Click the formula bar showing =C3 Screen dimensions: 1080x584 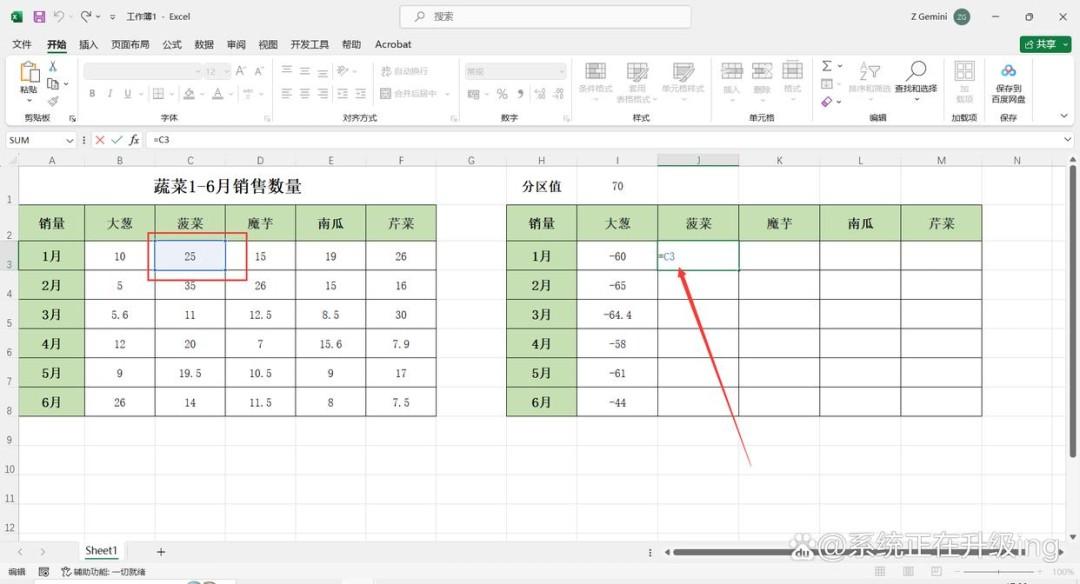pyautogui.click(x=606, y=140)
